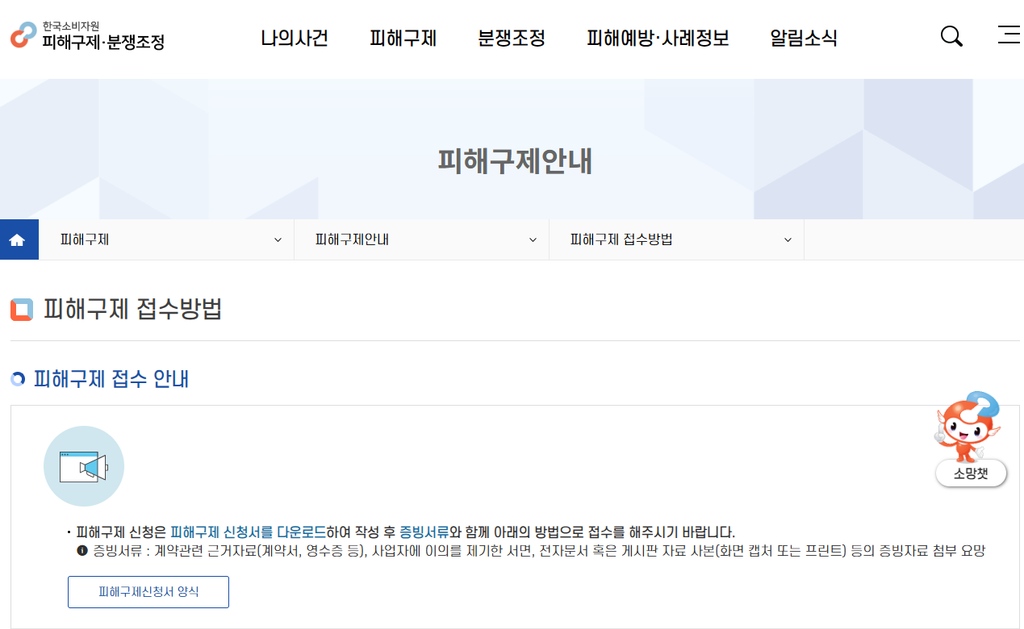Image resolution: width=1024 pixels, height=629 pixels.
Task: Expand the 피해구제 접수방법 breadcrumb dropdown
Action: 677,240
